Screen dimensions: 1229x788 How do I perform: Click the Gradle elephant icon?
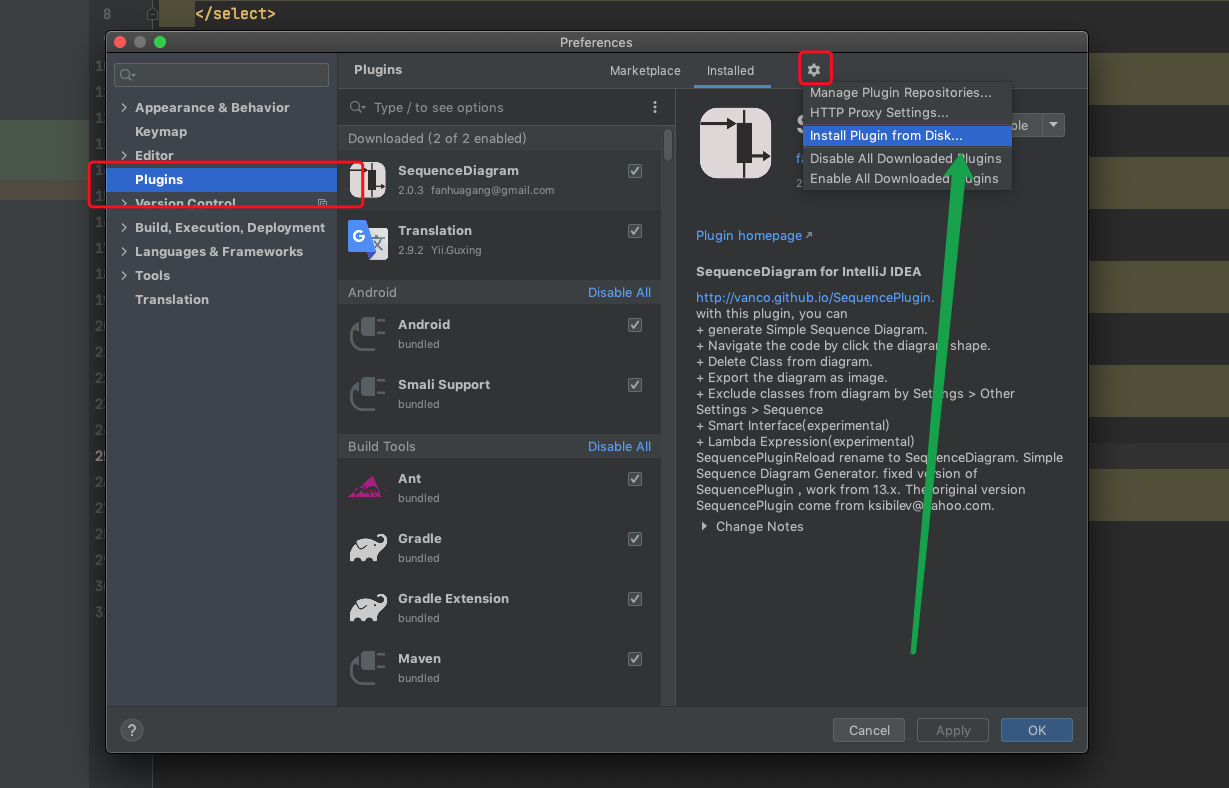(x=366, y=547)
